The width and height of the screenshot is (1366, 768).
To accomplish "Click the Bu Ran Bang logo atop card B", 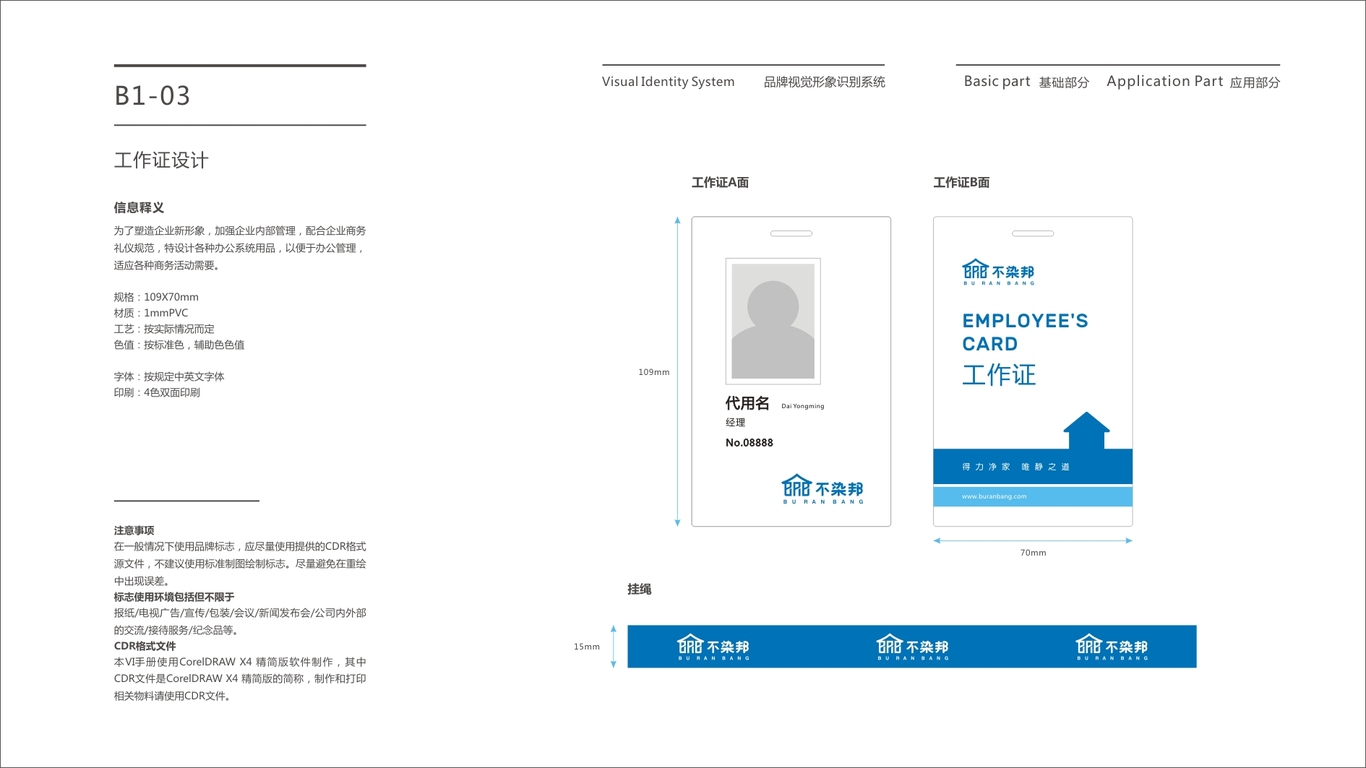I will click(x=998, y=272).
